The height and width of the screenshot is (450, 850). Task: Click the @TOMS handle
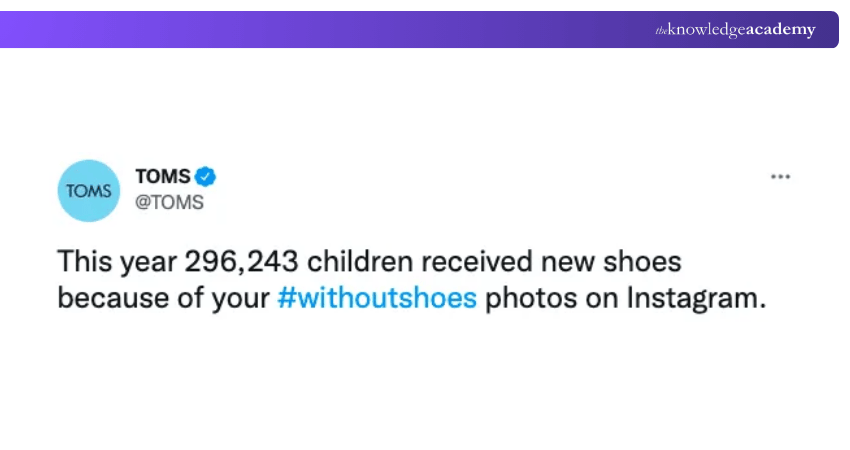tap(169, 202)
